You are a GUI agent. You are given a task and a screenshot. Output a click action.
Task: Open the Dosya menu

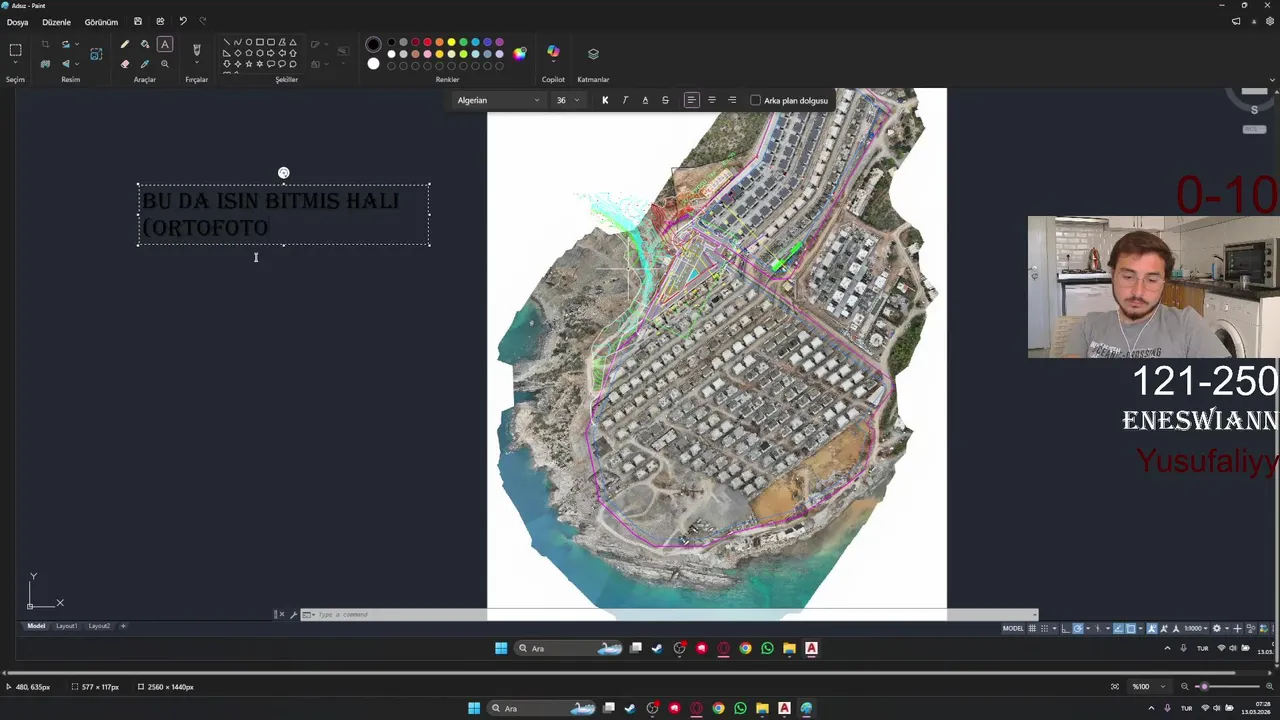18,22
